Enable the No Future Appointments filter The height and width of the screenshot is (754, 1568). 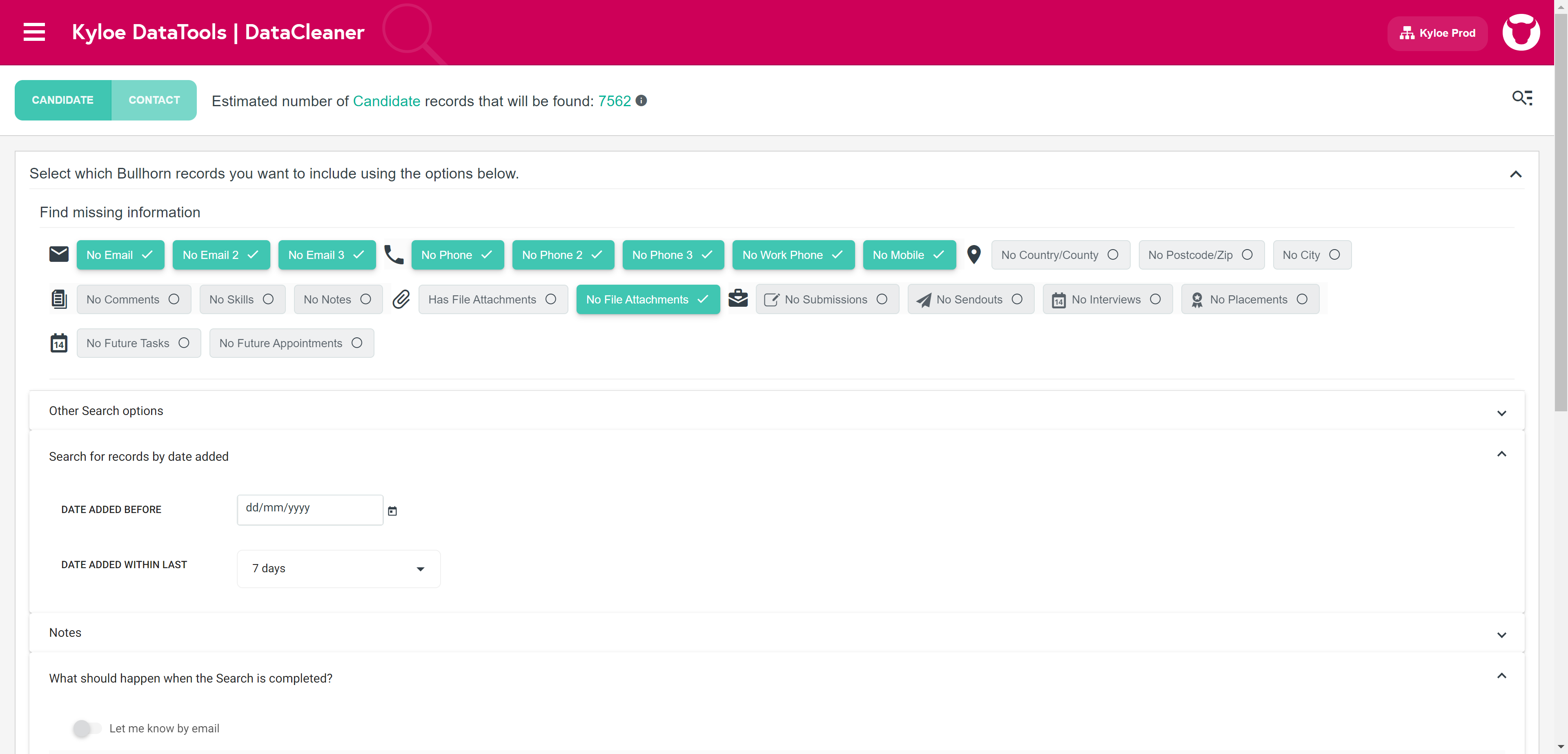pyautogui.click(x=292, y=343)
